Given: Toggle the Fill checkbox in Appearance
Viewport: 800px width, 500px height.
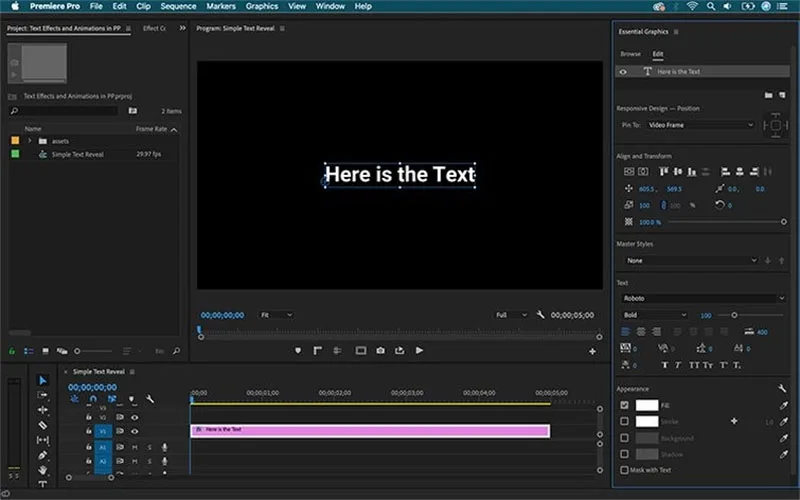Looking at the screenshot, I should [x=624, y=405].
